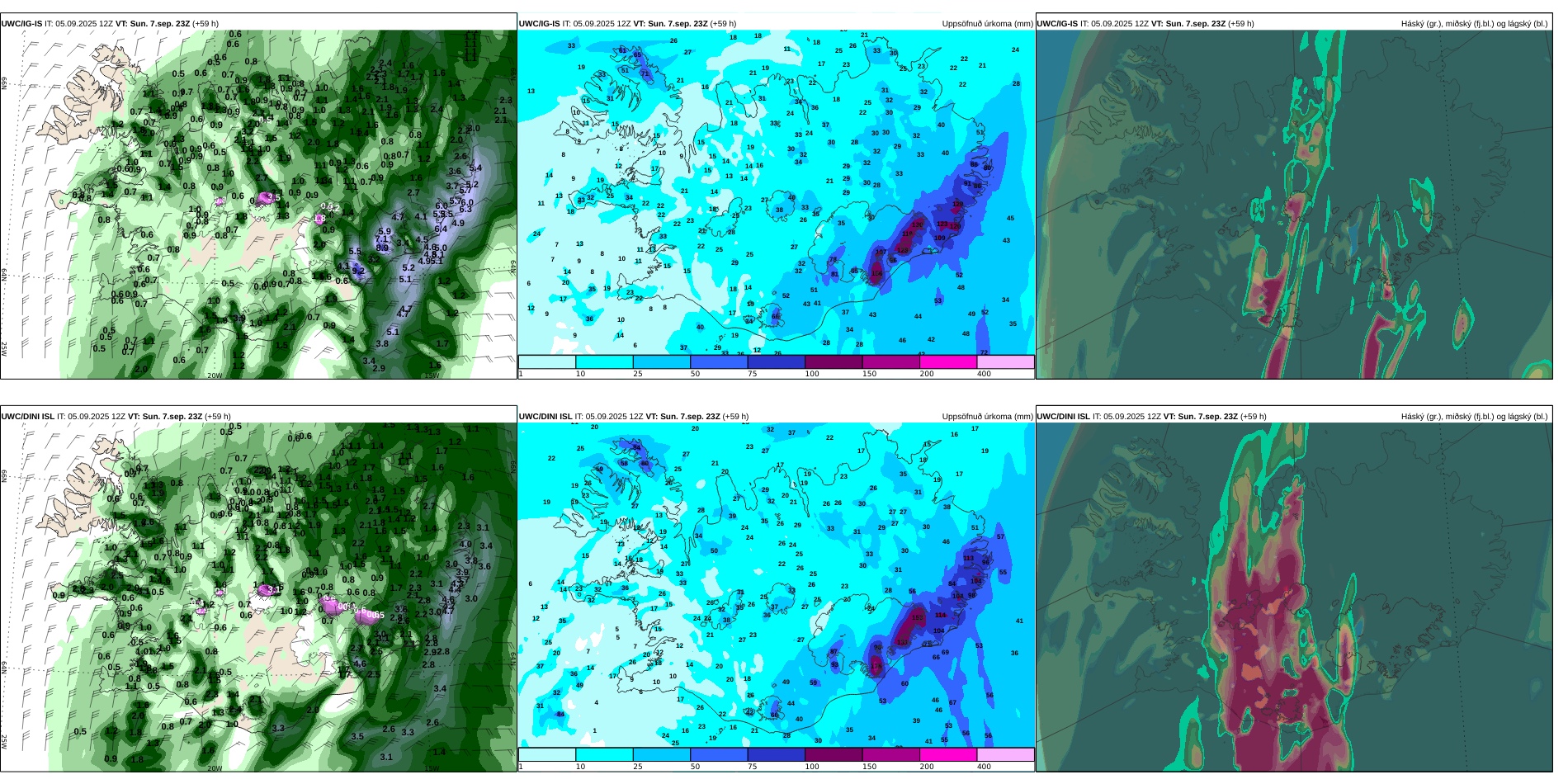Image resolution: width=1568 pixels, height=784 pixels.
Task: Click the '114' precipitation value on UWC/DINI ISL map
Action: (x=941, y=615)
